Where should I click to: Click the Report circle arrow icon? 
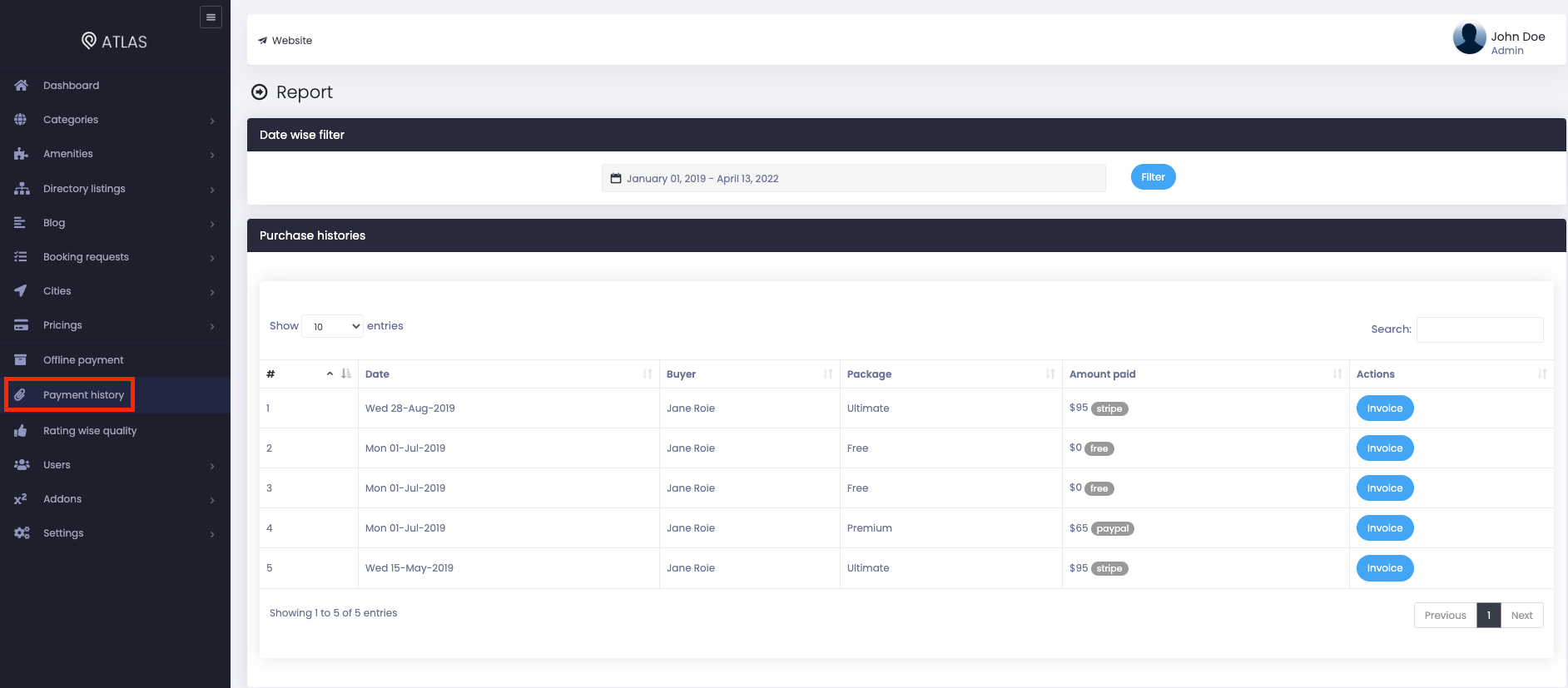pos(260,92)
